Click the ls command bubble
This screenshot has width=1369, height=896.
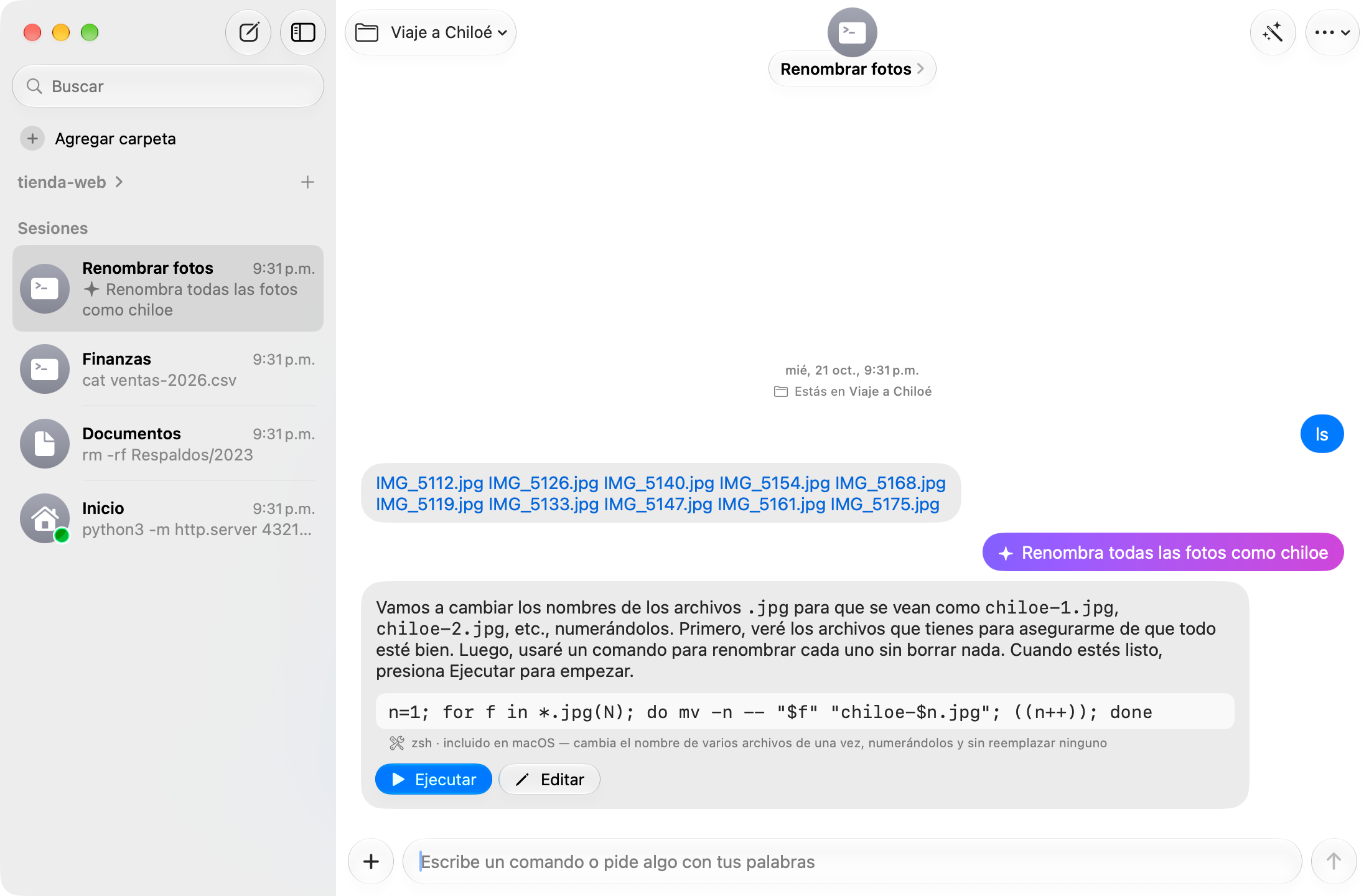point(1322,434)
